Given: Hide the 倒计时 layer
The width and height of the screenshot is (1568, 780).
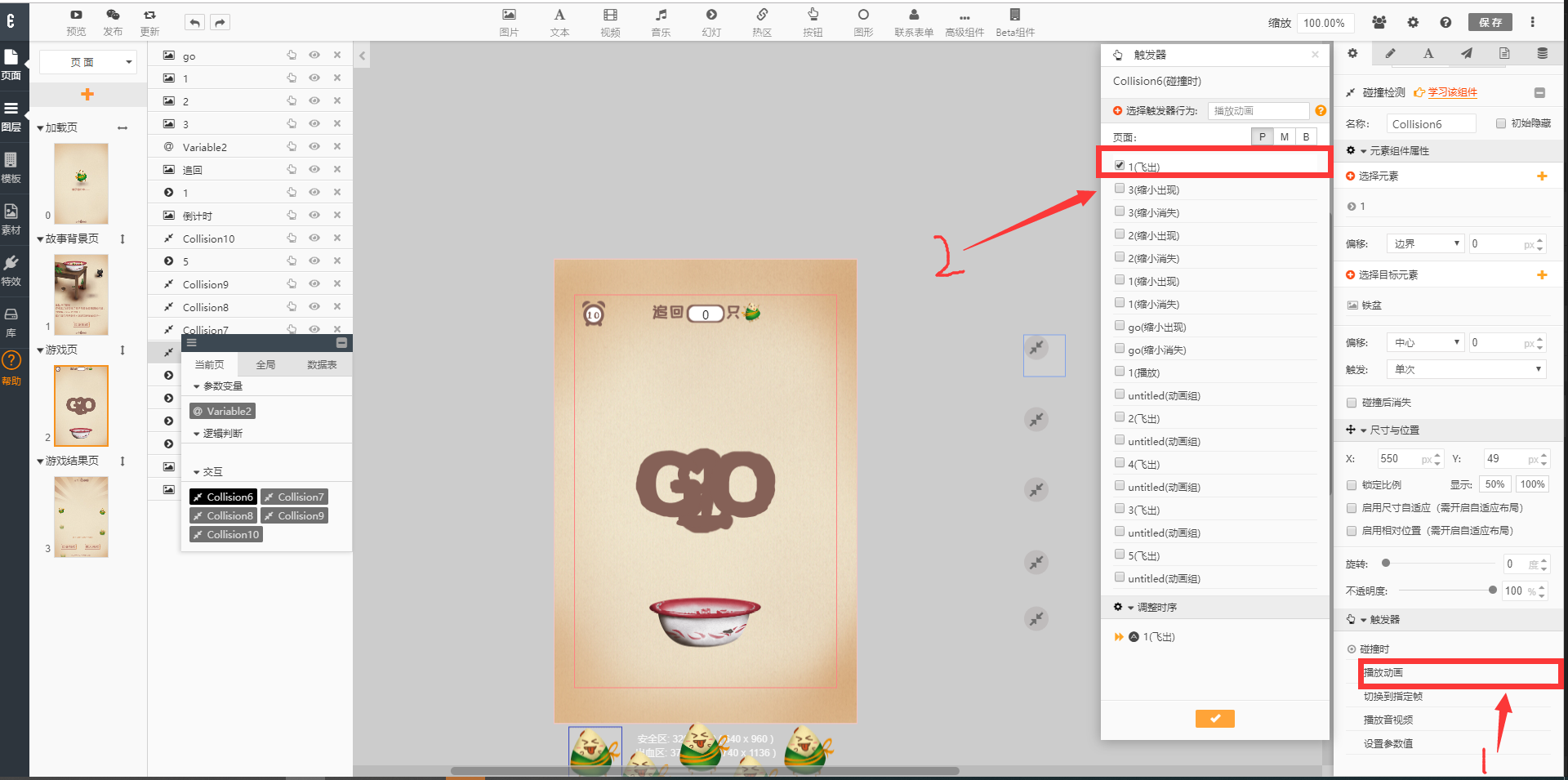Looking at the screenshot, I should coord(314,215).
